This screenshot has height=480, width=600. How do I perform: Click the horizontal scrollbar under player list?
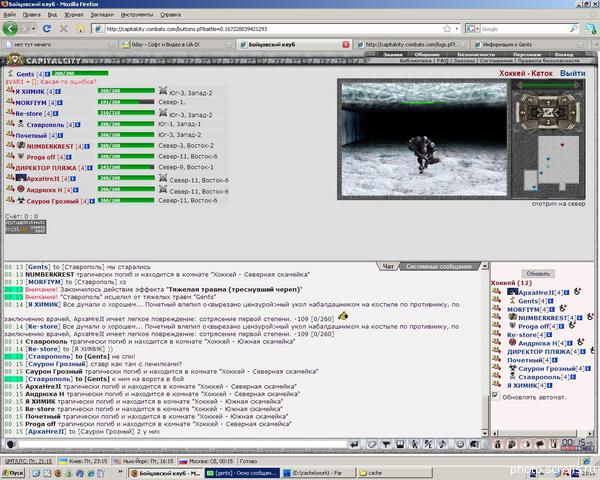click(x=542, y=433)
